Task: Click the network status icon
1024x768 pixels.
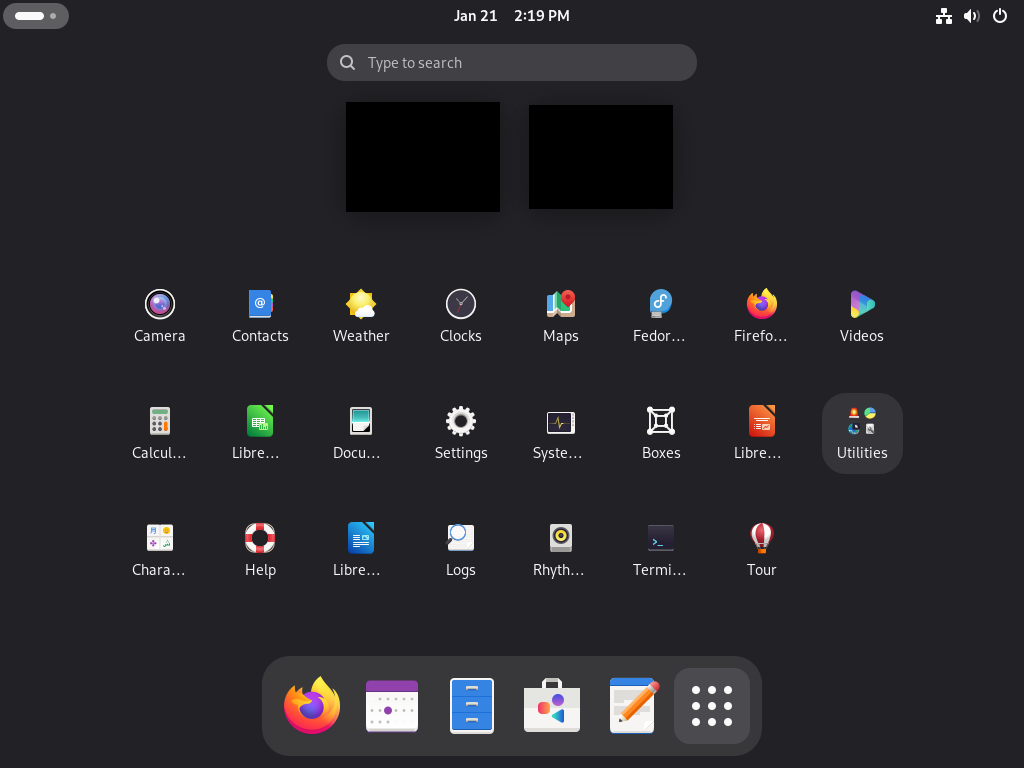Action: 944,16
